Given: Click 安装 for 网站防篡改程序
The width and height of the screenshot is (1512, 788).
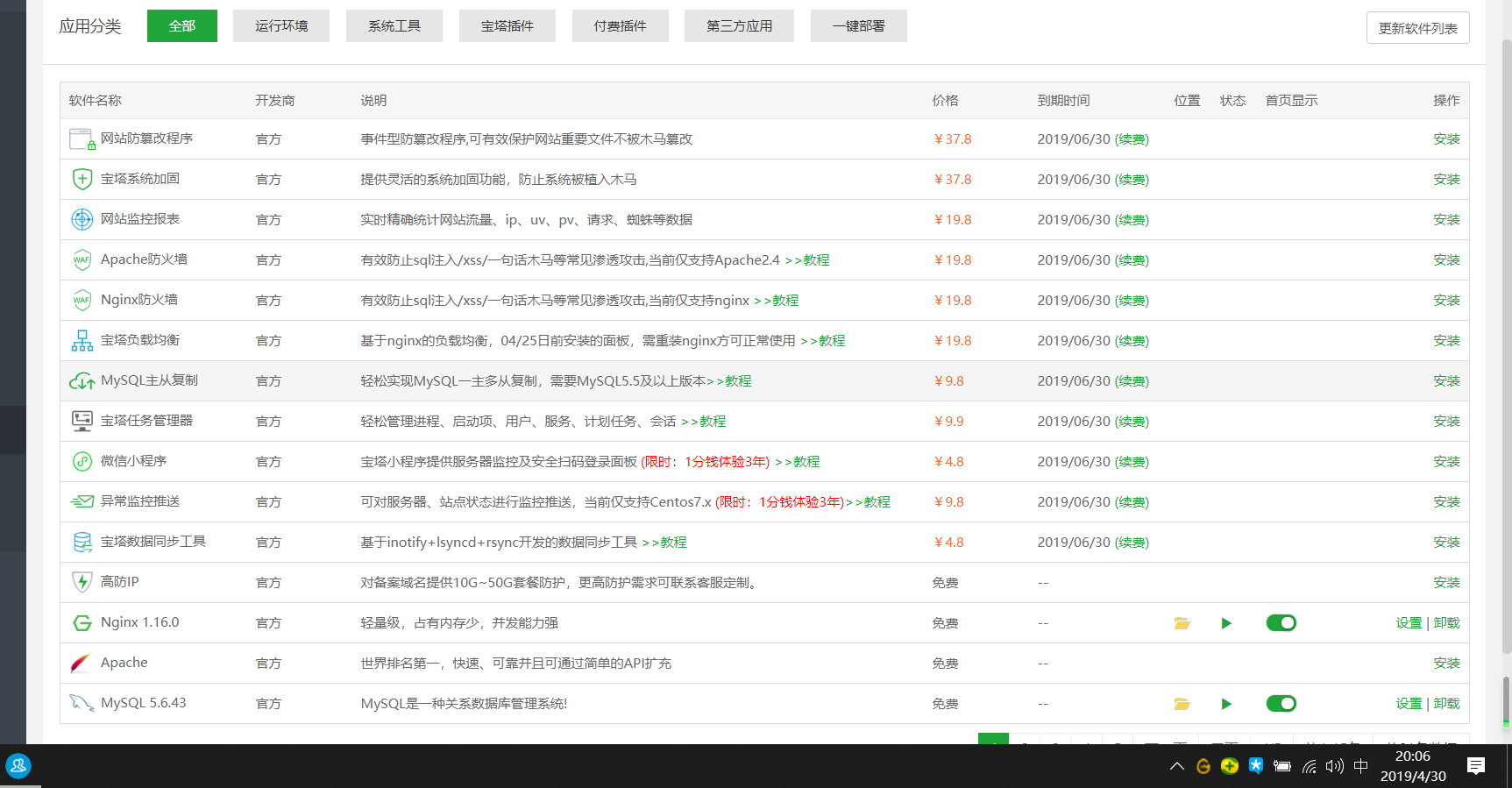Looking at the screenshot, I should (x=1446, y=139).
